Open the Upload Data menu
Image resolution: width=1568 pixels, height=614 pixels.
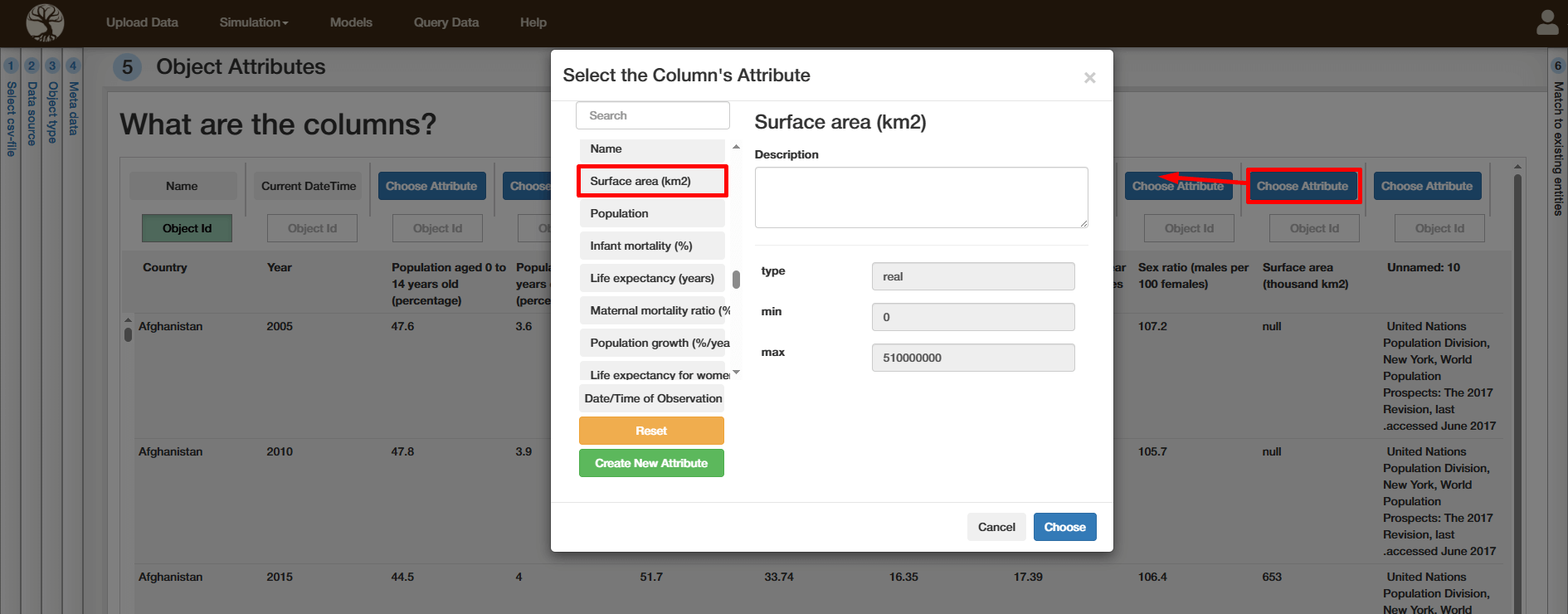142,22
